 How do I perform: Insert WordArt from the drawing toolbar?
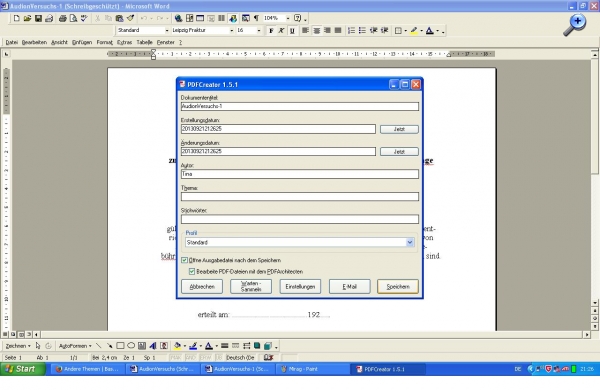tap(153, 346)
